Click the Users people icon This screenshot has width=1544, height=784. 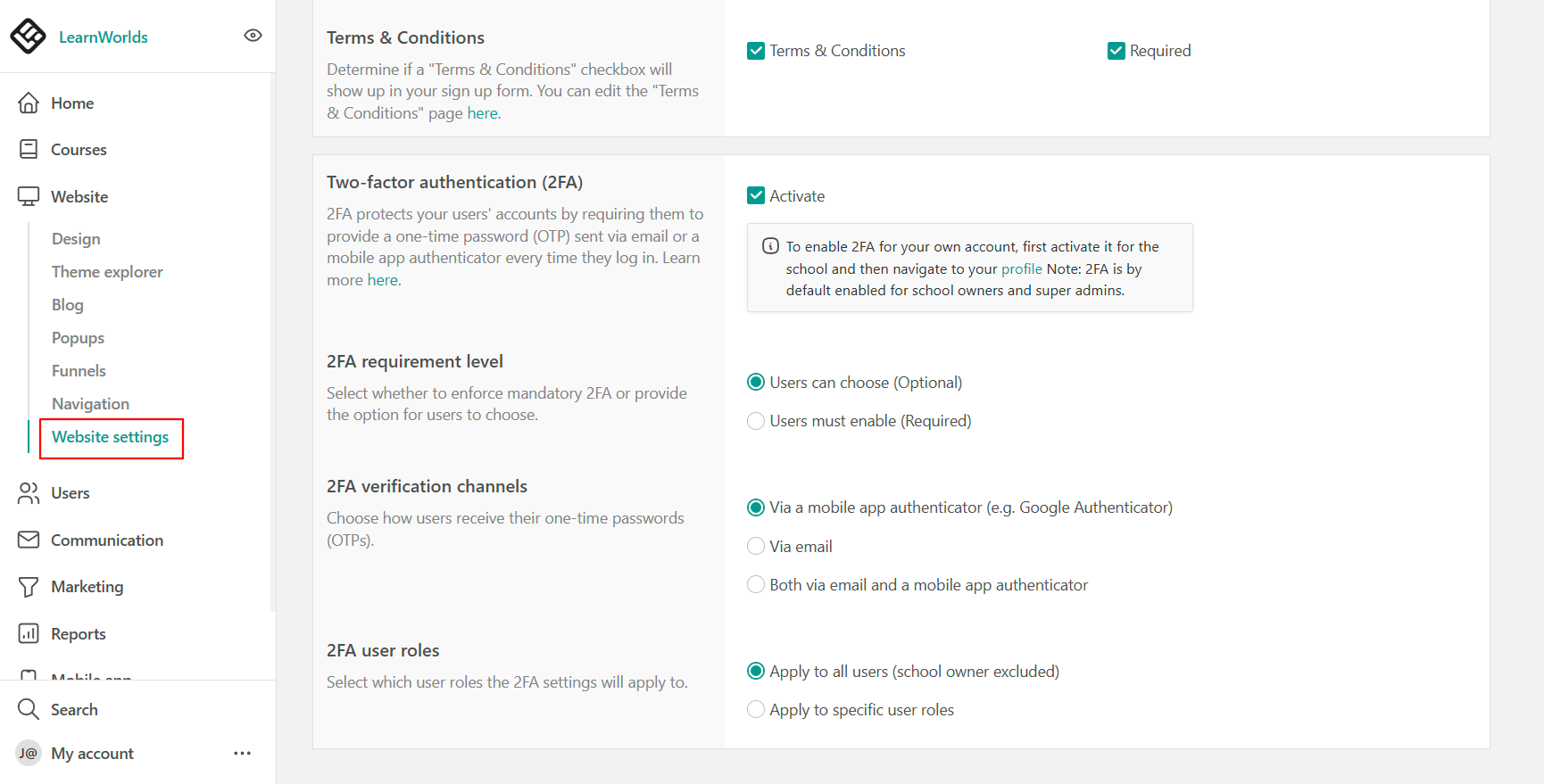[29, 493]
